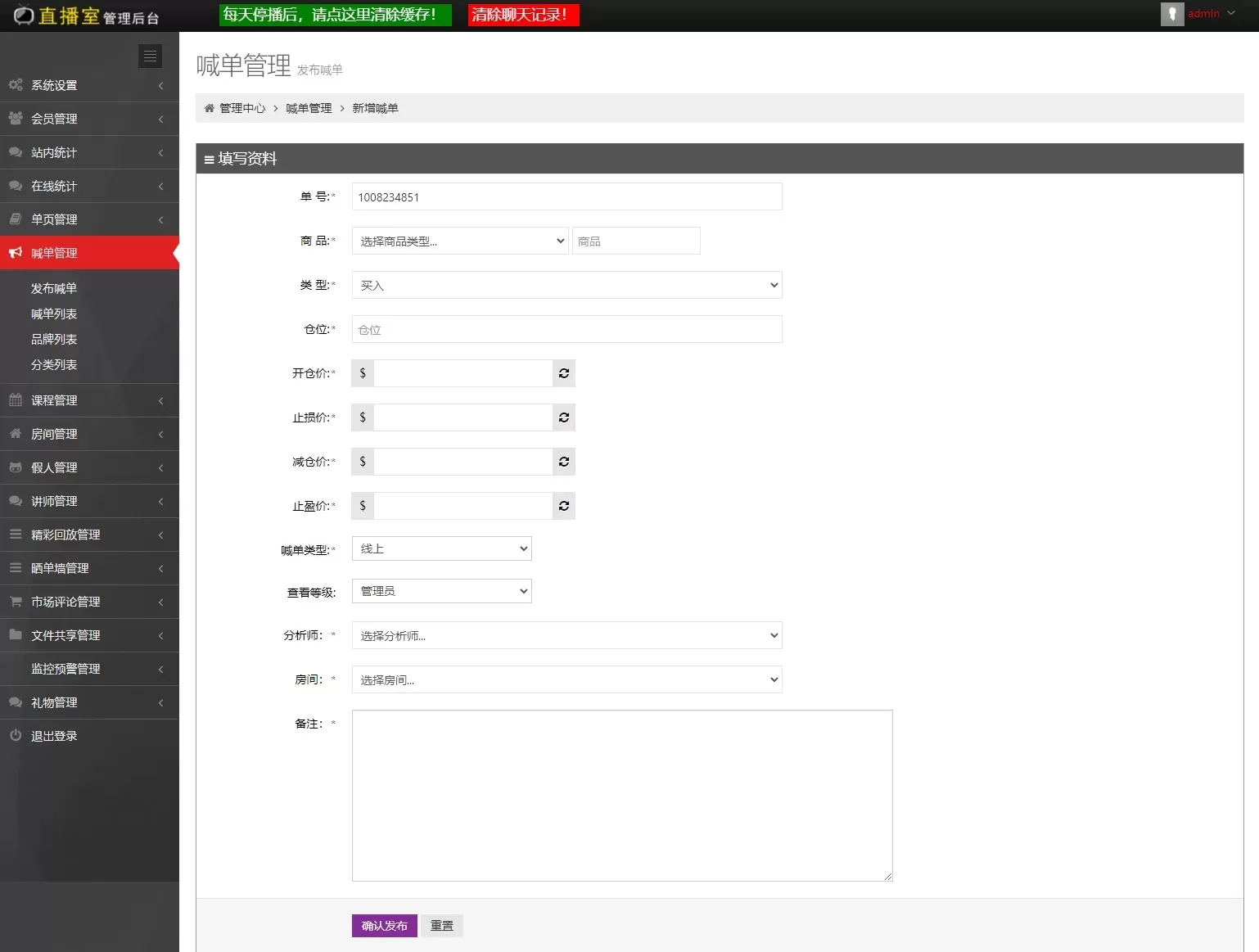Click the 重置 reset button
1259x952 pixels.
point(442,925)
